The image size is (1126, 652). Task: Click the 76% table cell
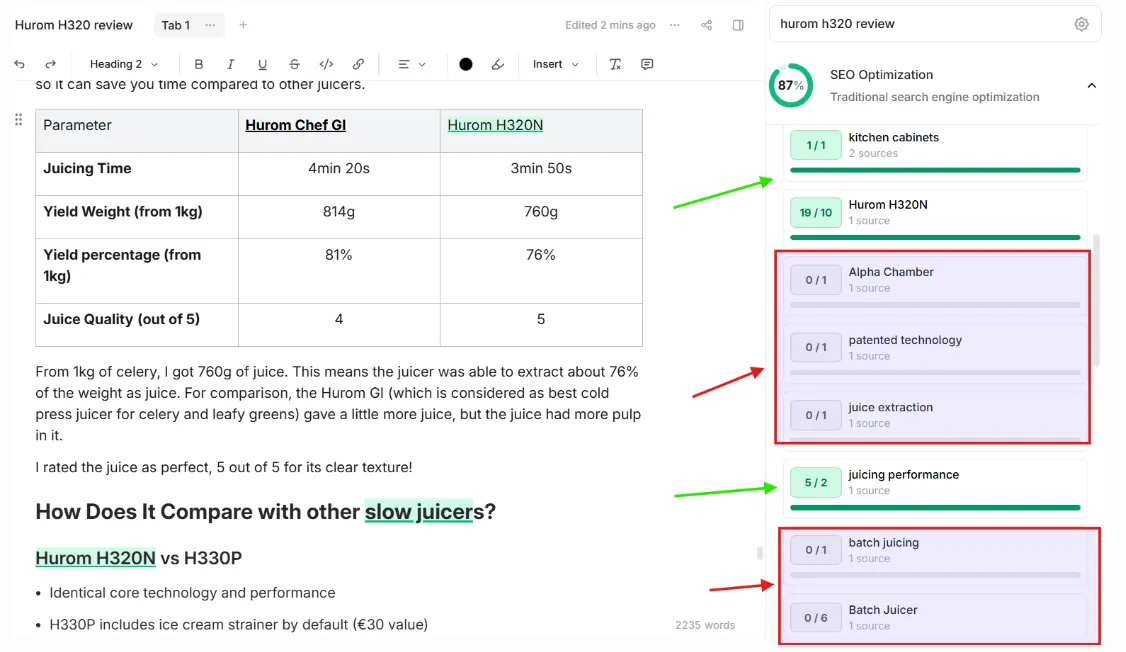coord(541,271)
